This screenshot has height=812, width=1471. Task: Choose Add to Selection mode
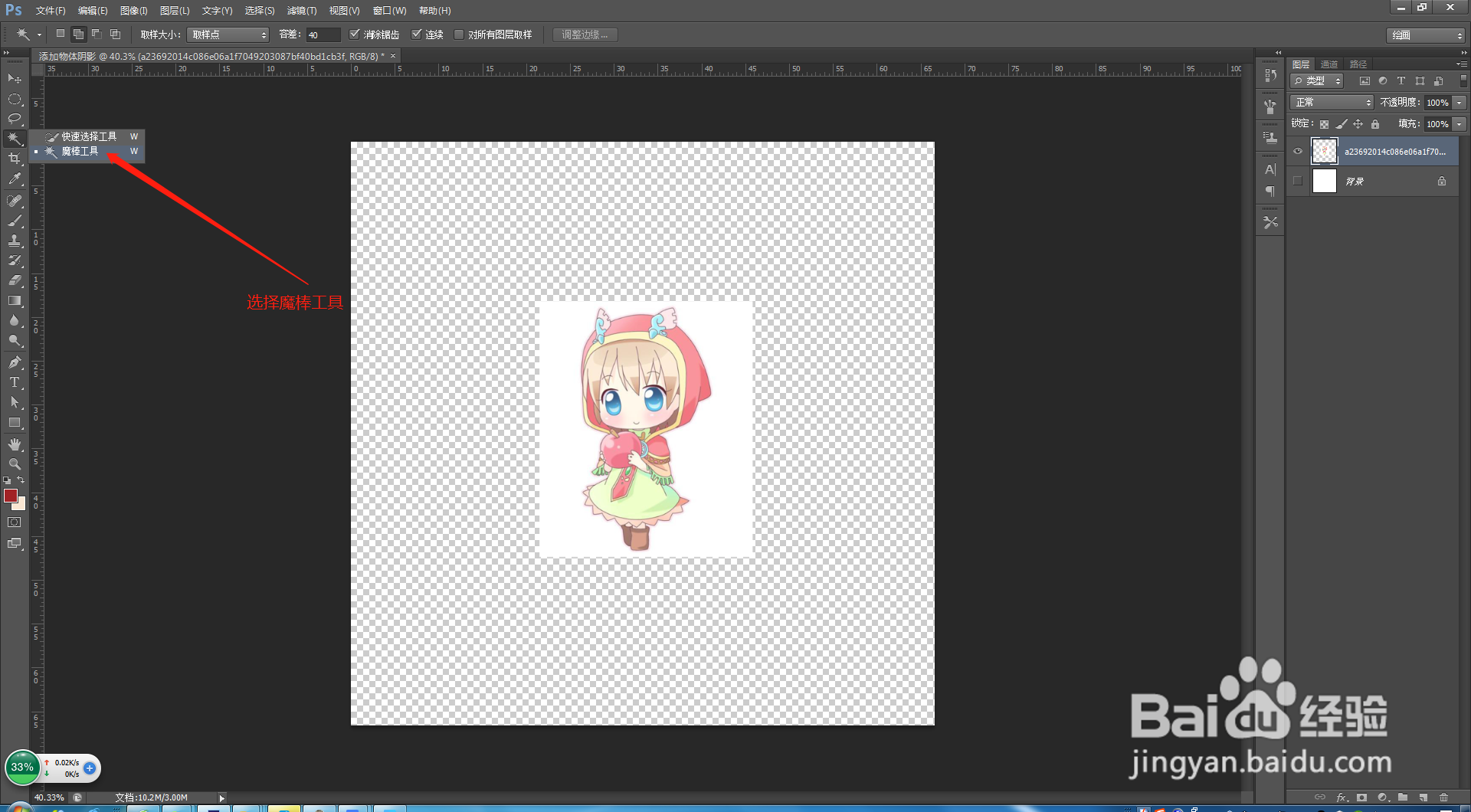(x=78, y=34)
